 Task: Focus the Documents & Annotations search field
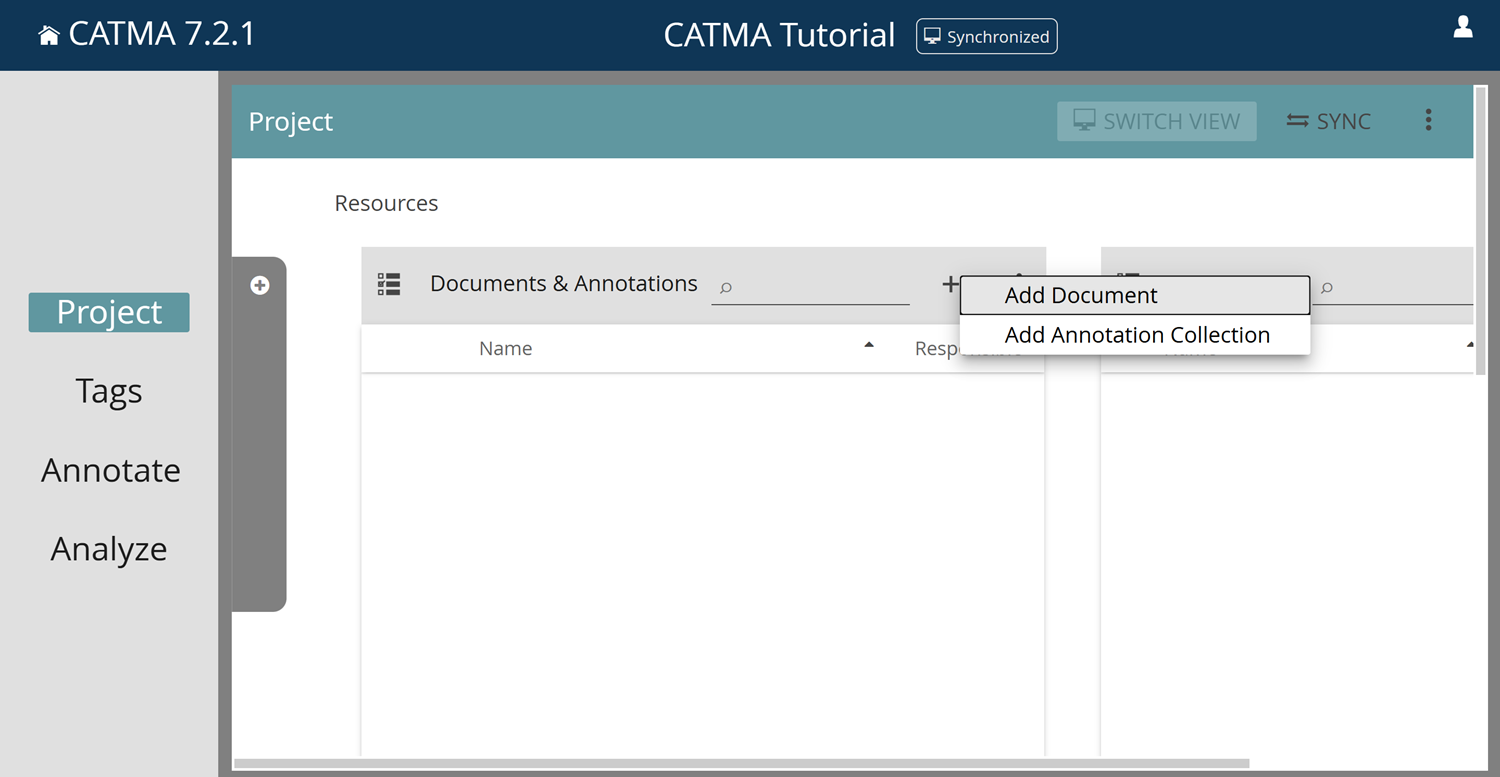(x=811, y=287)
